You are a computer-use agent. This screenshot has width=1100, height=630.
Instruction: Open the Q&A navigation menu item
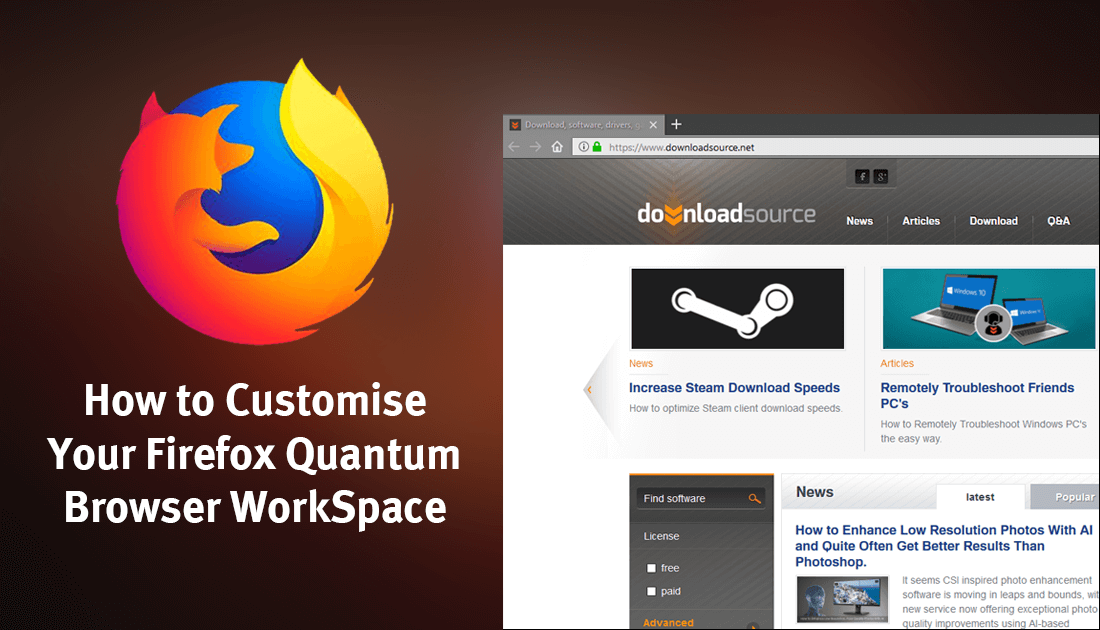[1059, 221]
